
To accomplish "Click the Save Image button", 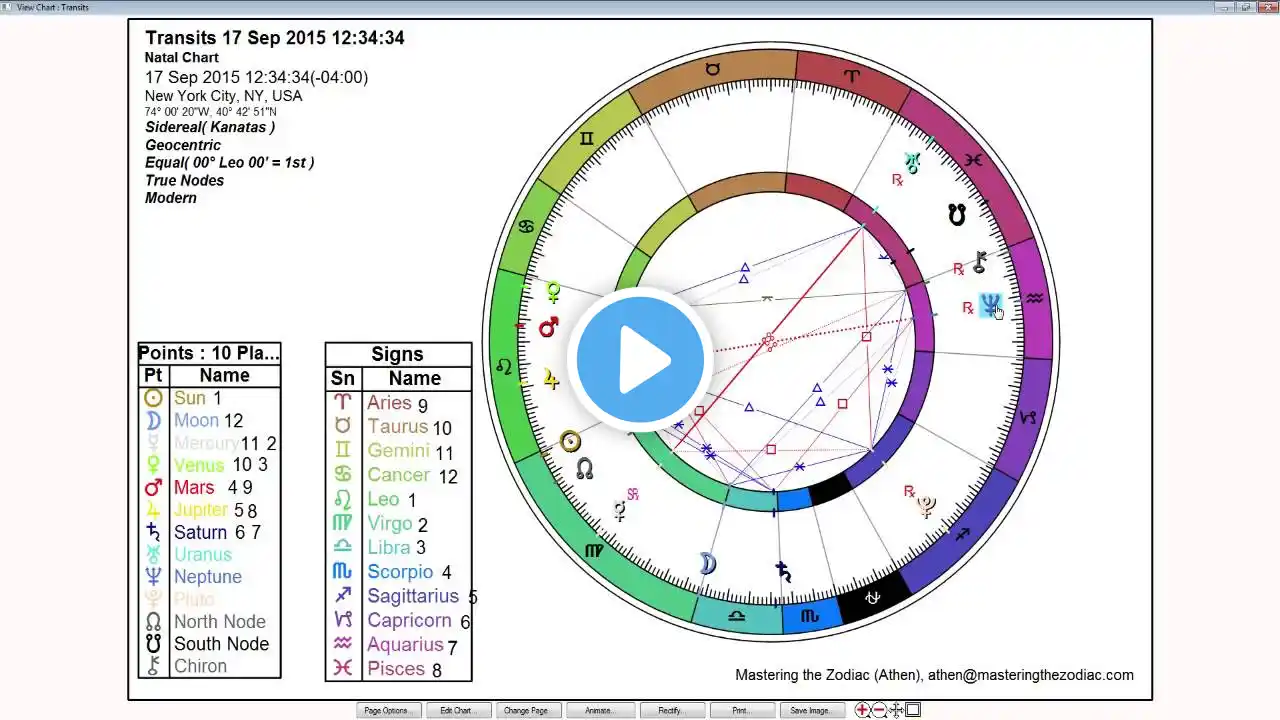I will pos(812,711).
